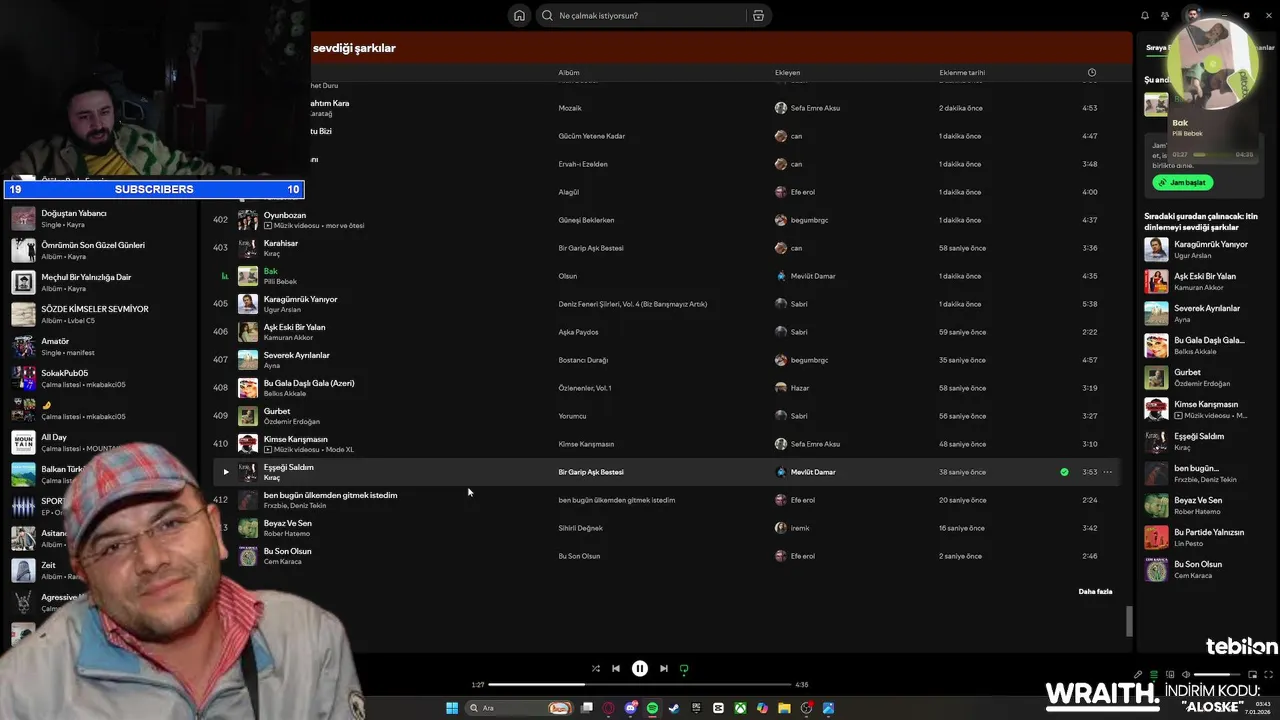Sort by Albüm column header
Image resolution: width=1280 pixels, height=720 pixels.
[x=569, y=72]
